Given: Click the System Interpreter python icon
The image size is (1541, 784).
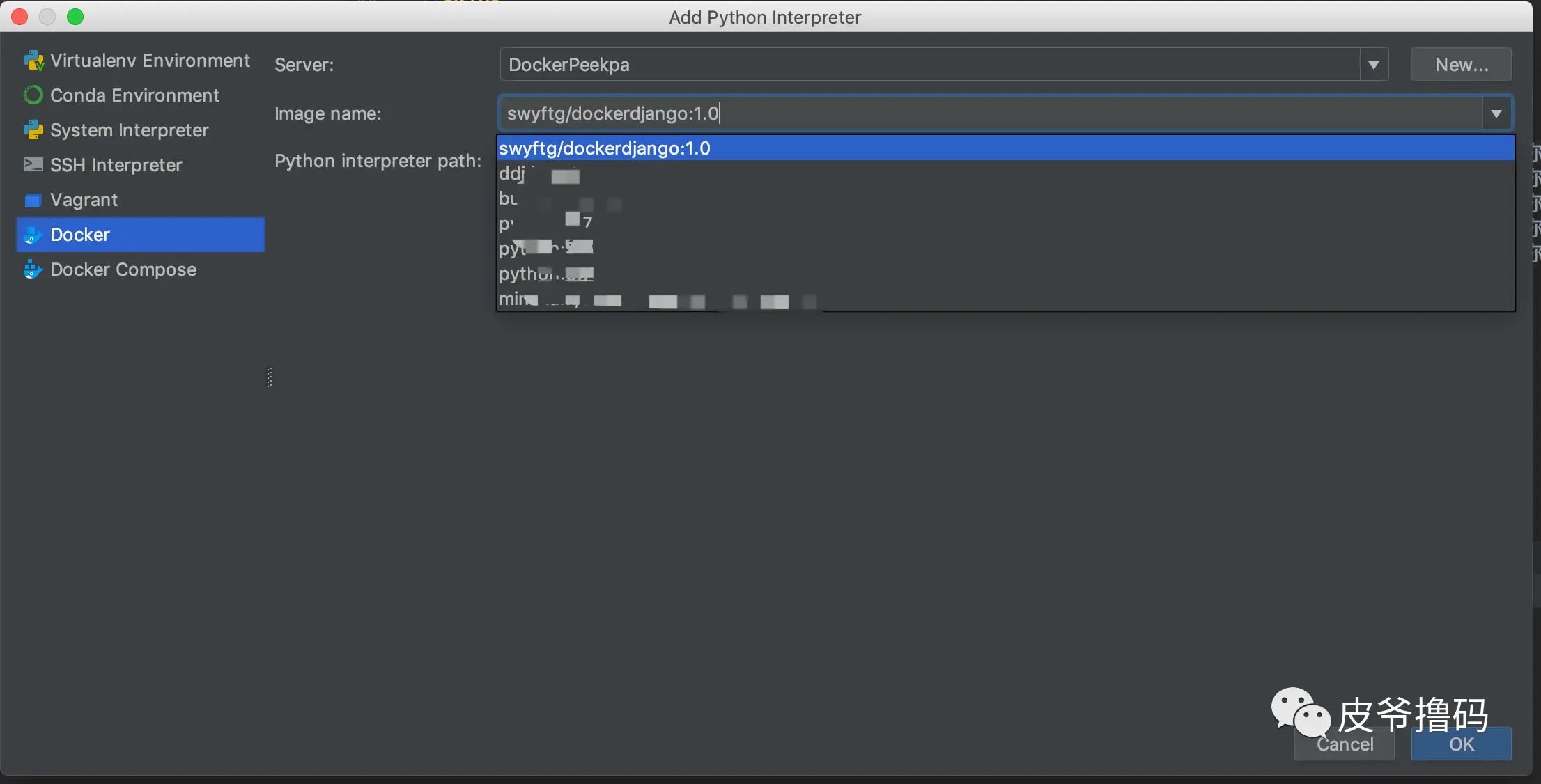Looking at the screenshot, I should coord(33,130).
